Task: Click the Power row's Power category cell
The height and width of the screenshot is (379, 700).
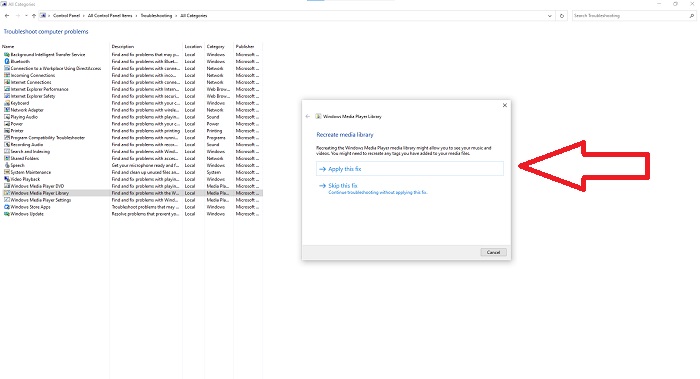Action: pyautogui.click(x=213, y=124)
